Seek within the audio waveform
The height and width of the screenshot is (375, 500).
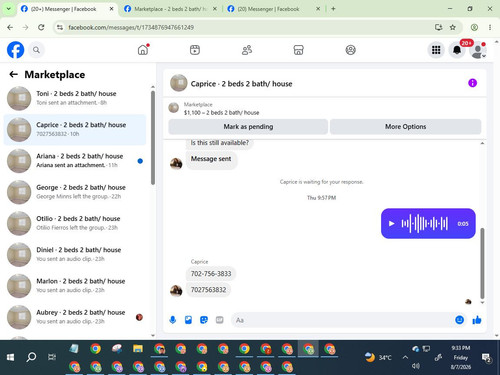coord(425,223)
